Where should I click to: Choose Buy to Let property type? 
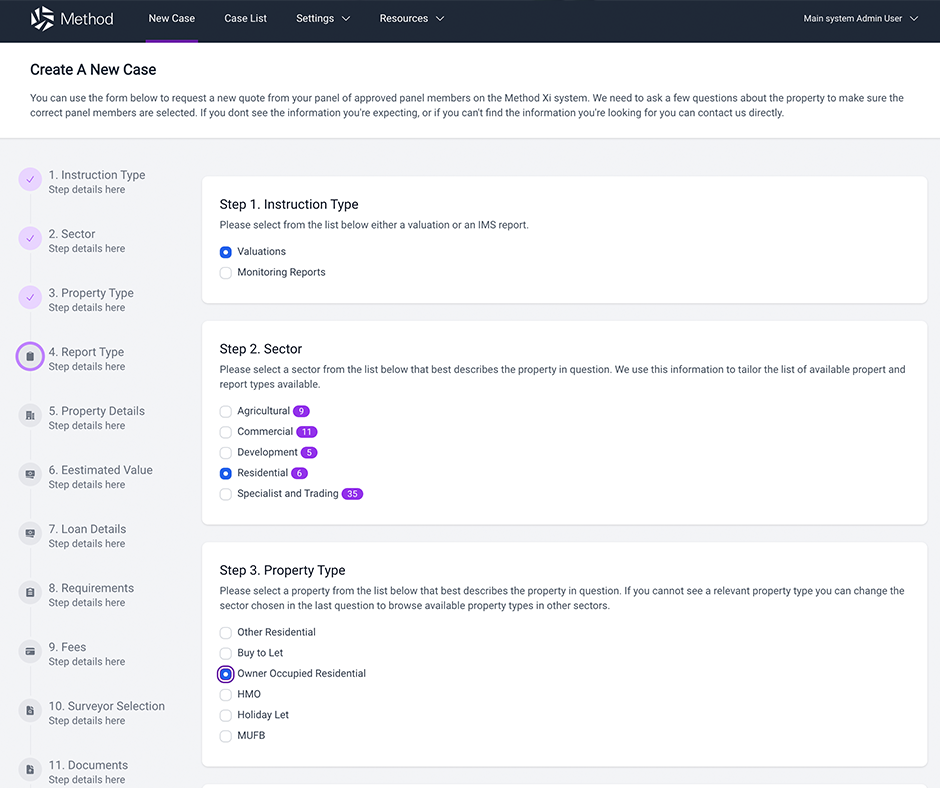click(x=225, y=654)
